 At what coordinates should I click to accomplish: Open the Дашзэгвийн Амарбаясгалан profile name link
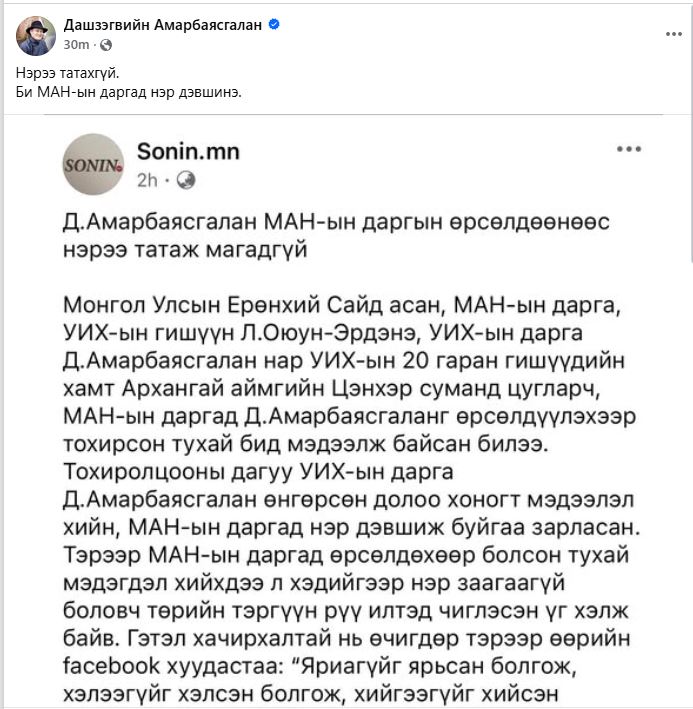click(162, 24)
